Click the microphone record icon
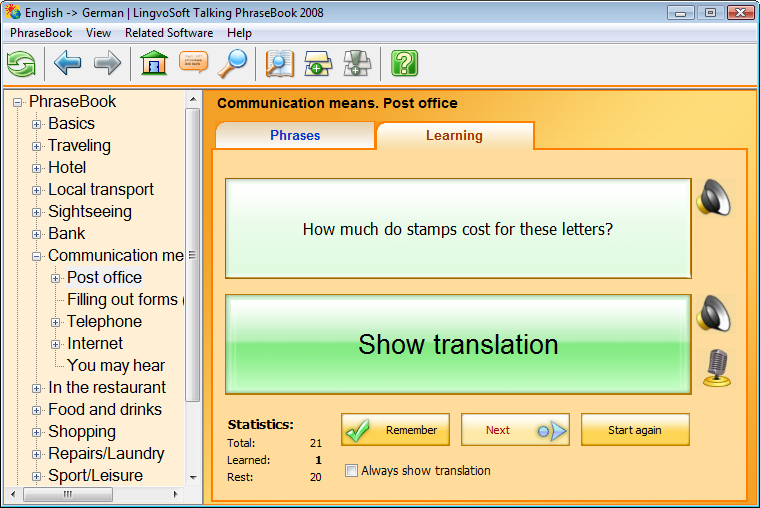Screen dimensions: 760x508 tap(717, 368)
